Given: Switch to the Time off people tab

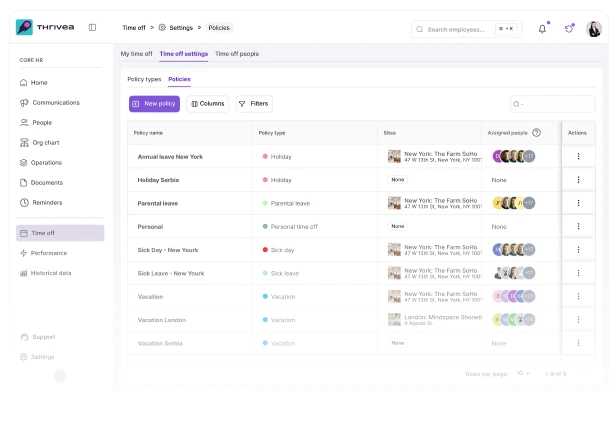Looking at the screenshot, I should 237,54.
